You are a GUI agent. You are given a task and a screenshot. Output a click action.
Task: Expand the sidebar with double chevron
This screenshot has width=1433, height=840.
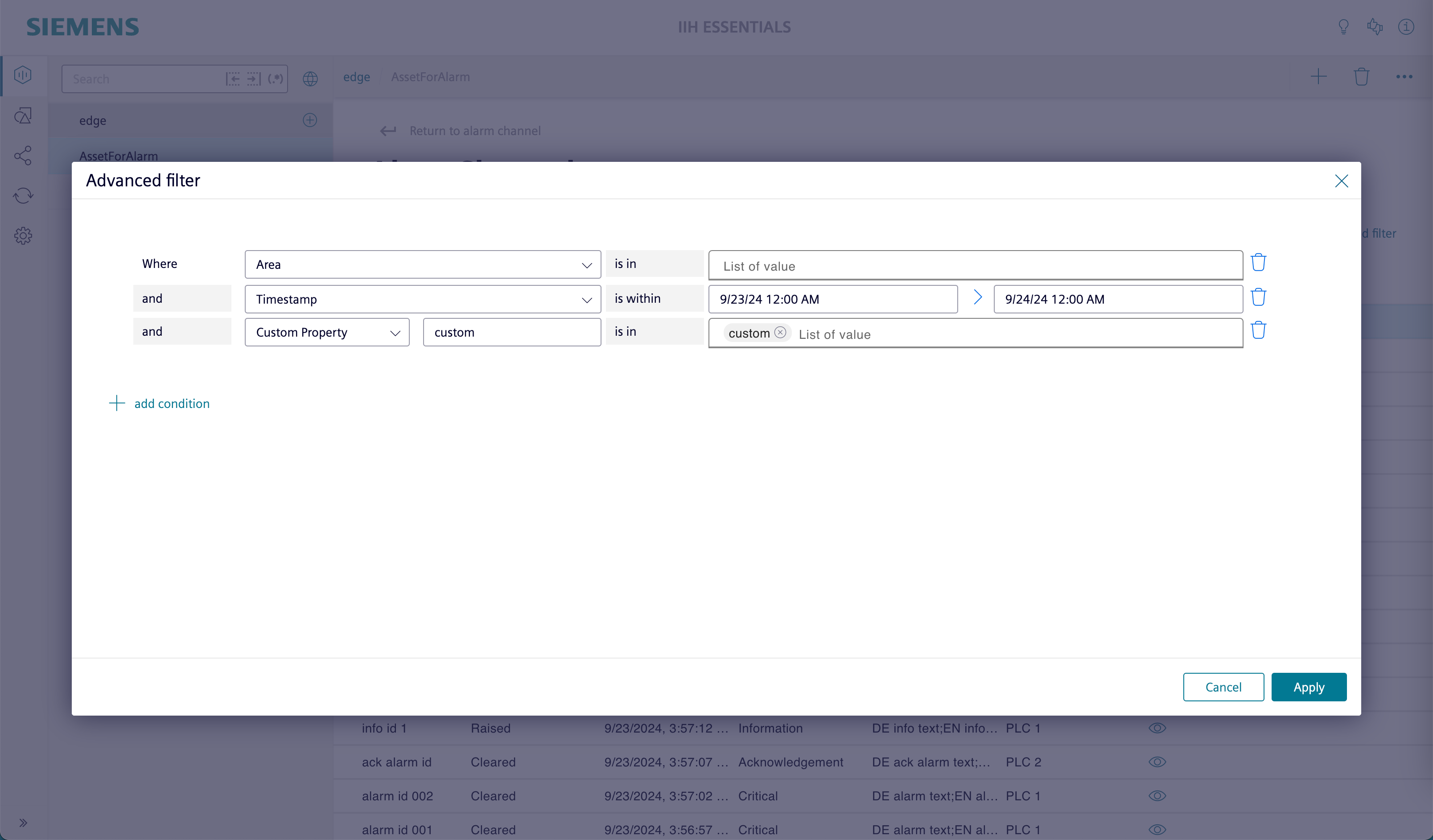(23, 823)
